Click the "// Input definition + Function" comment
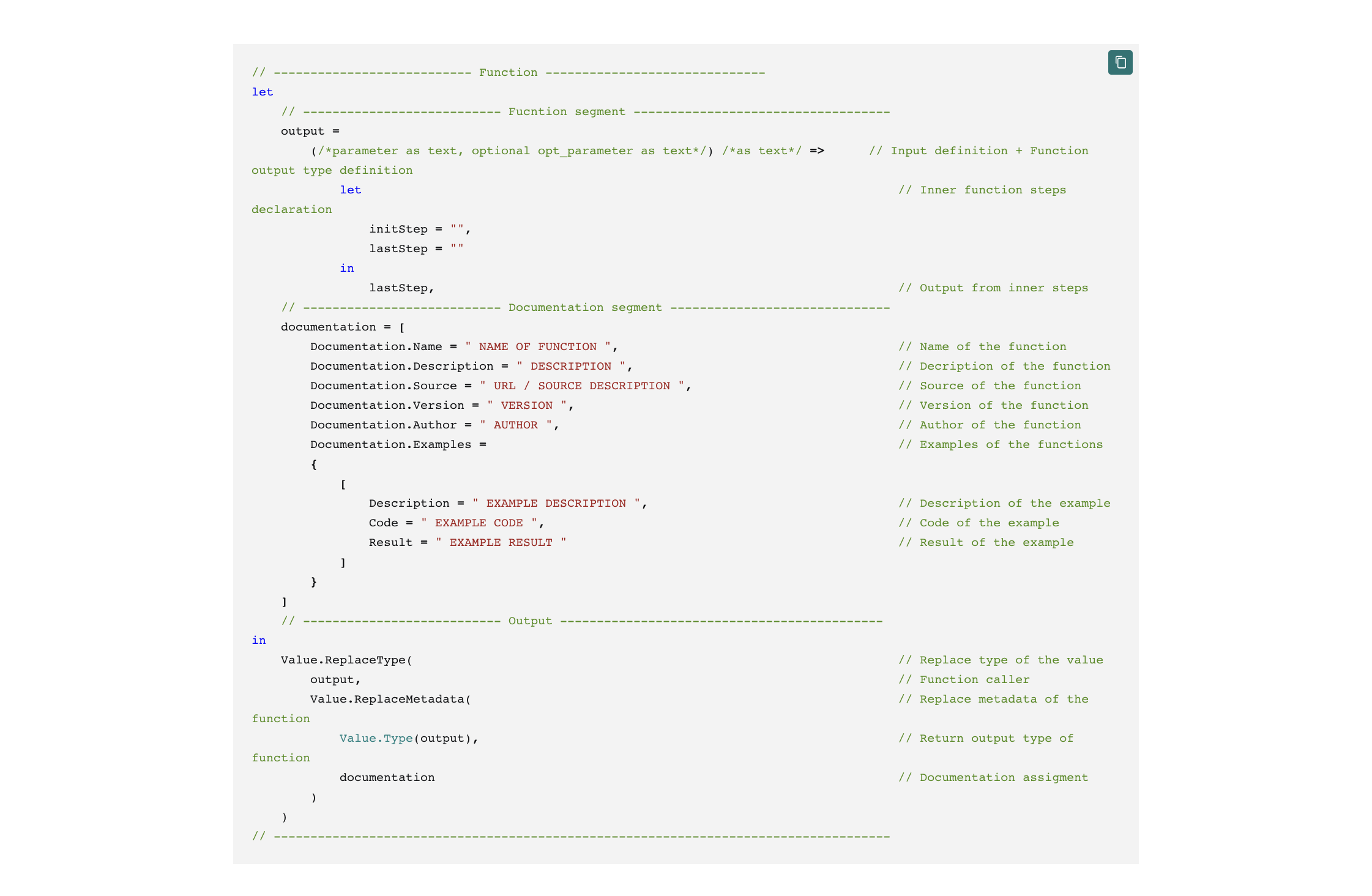Screen dimensions: 1372x896 point(979,151)
